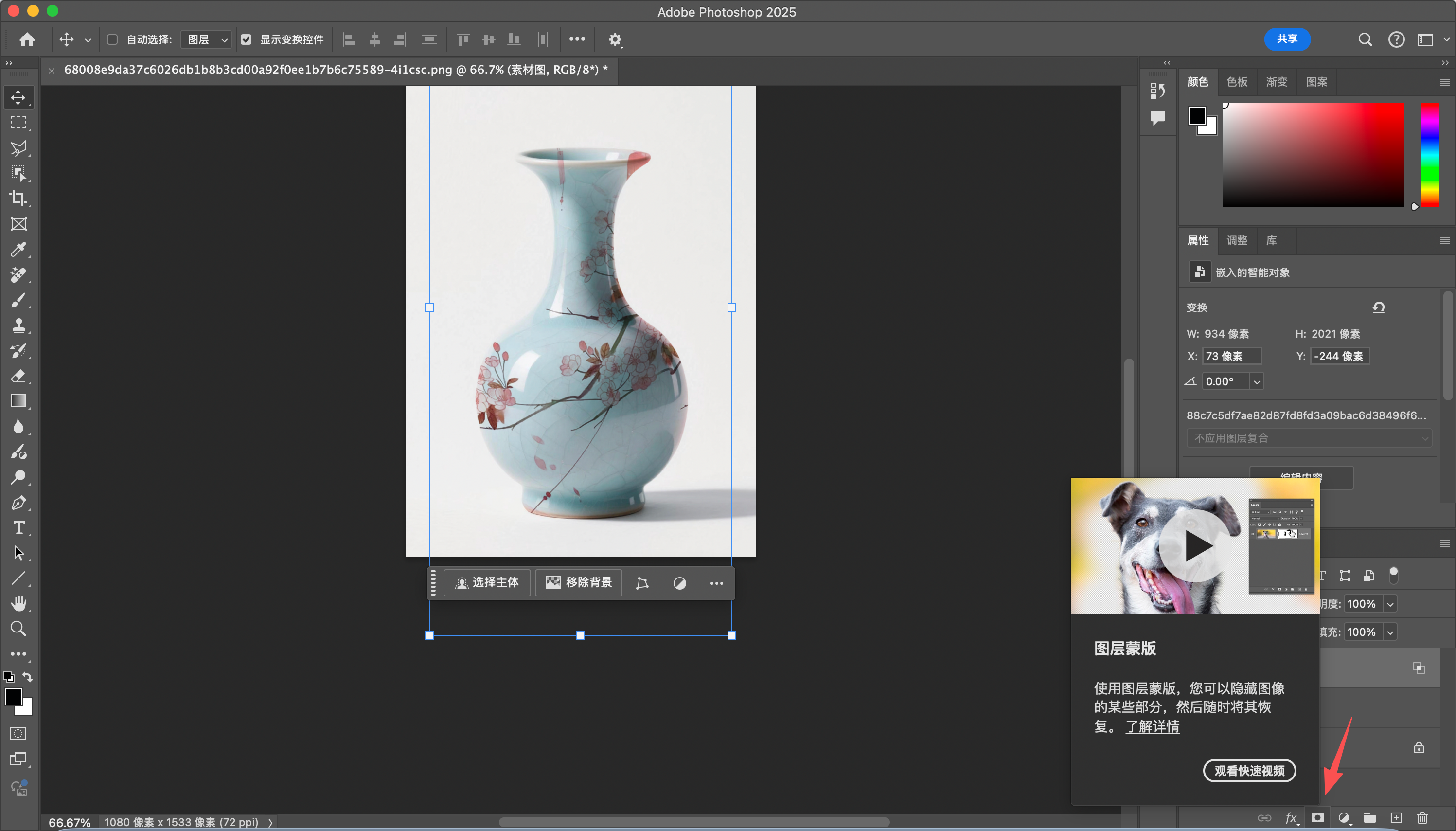Click the Add layer mask icon

1317,818
